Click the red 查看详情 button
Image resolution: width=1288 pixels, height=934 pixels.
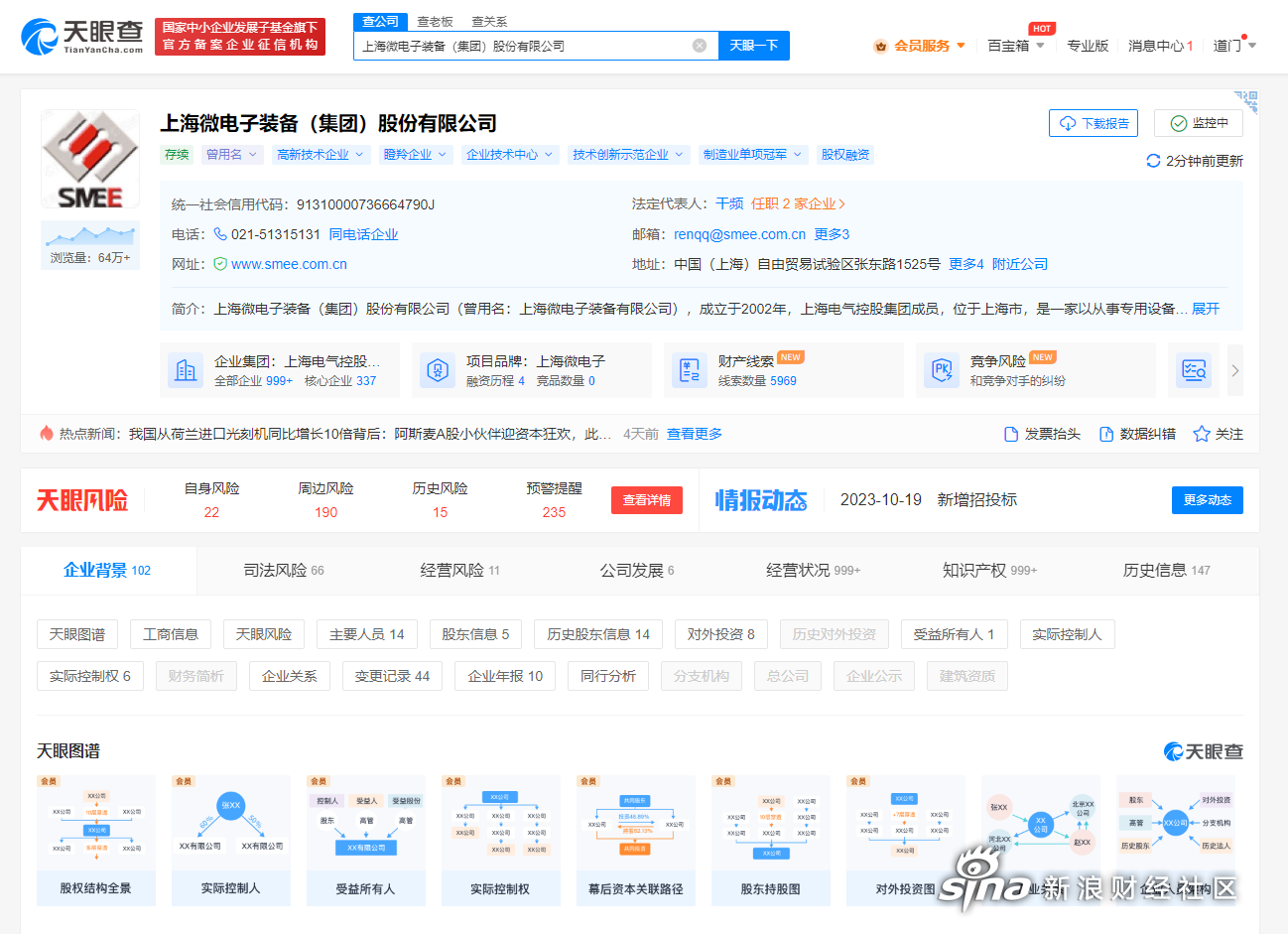(647, 500)
